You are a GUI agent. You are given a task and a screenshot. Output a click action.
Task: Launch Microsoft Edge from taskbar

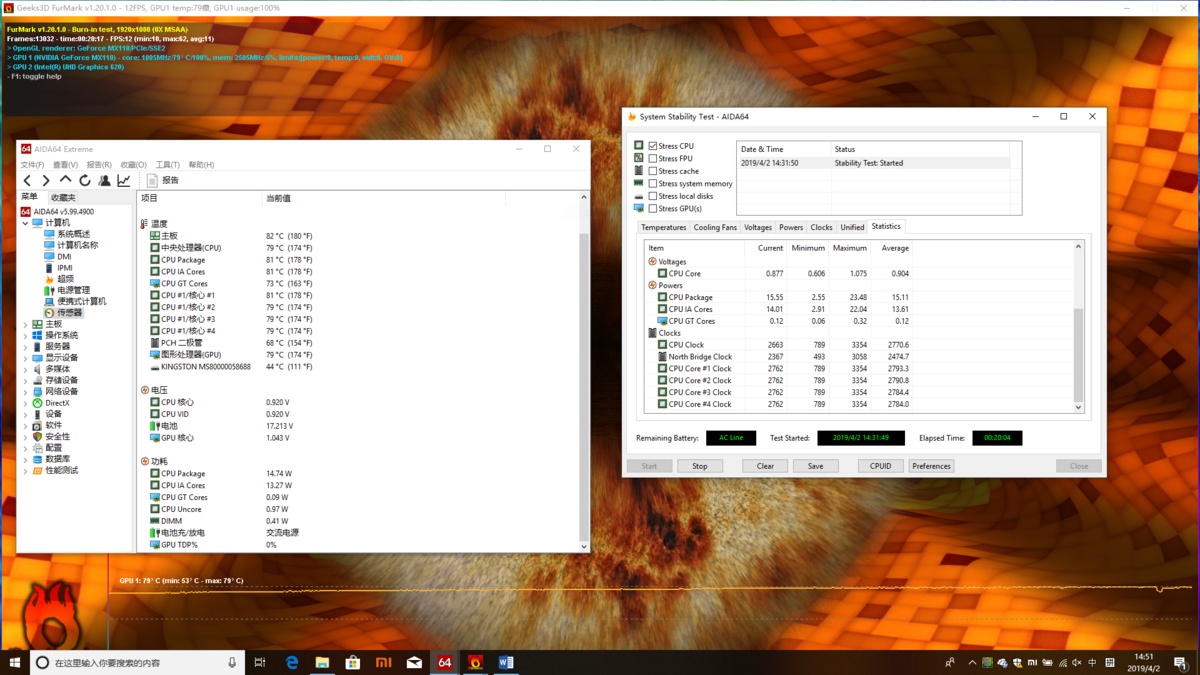(292, 662)
